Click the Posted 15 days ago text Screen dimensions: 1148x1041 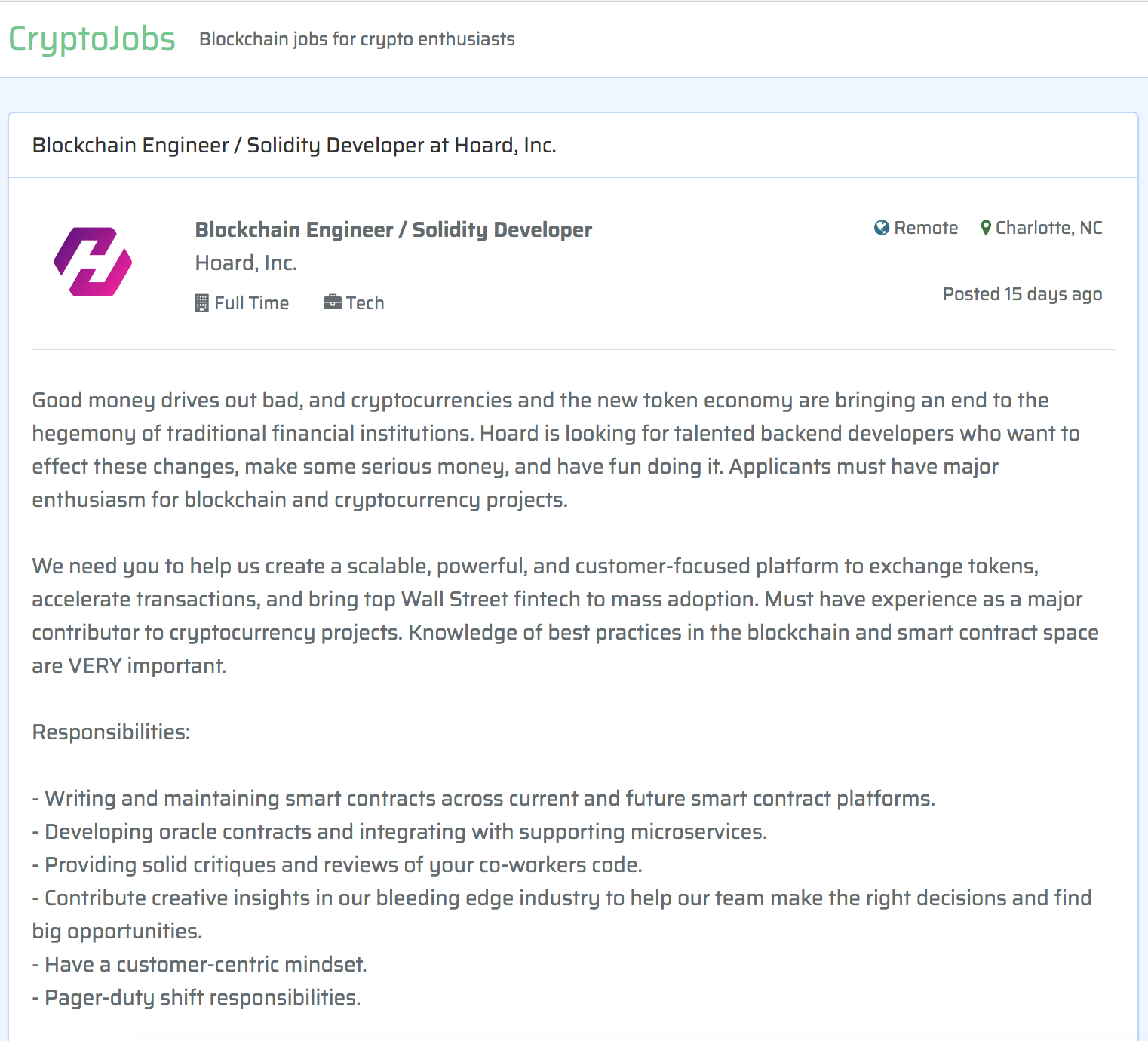[x=1022, y=294]
